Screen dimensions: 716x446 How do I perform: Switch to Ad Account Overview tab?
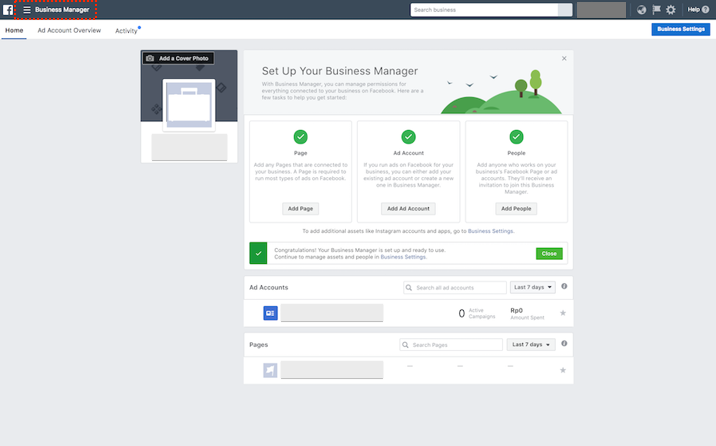click(x=69, y=30)
